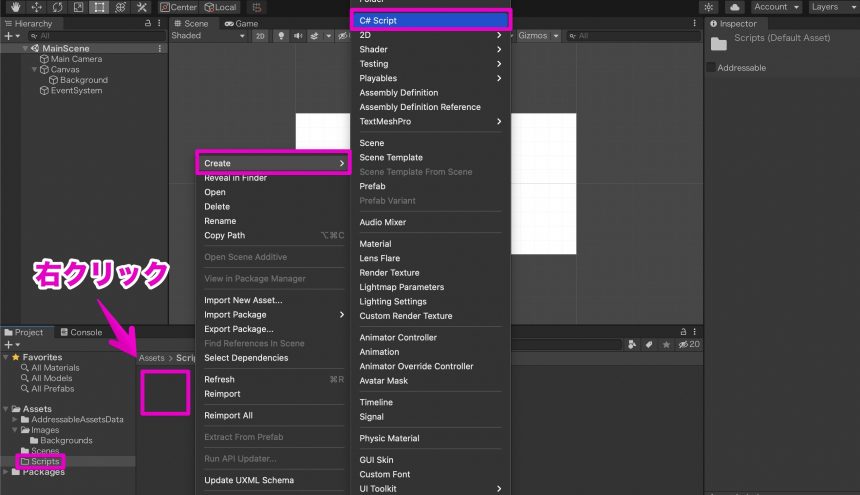860x495 pixels.
Task: Select the Rect tool
Action: point(99,7)
